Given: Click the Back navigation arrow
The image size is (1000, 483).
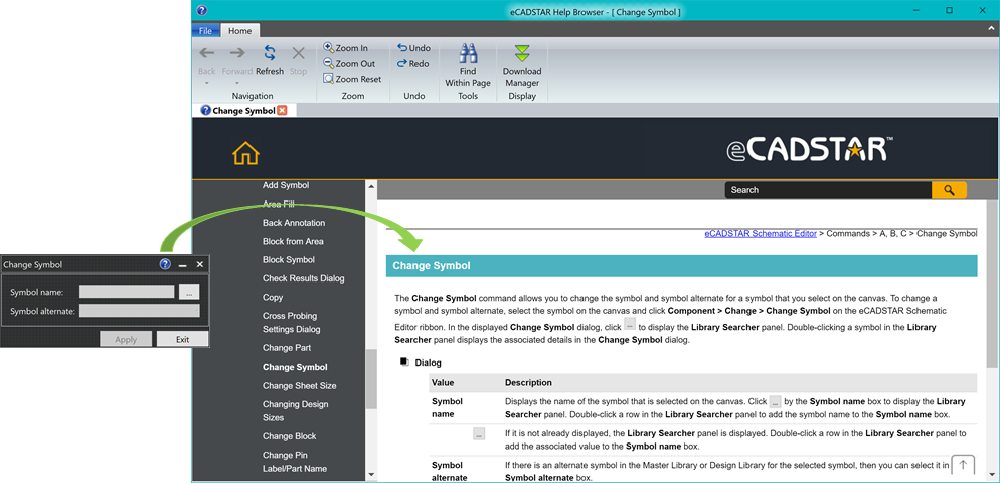Looking at the screenshot, I should point(207,54).
